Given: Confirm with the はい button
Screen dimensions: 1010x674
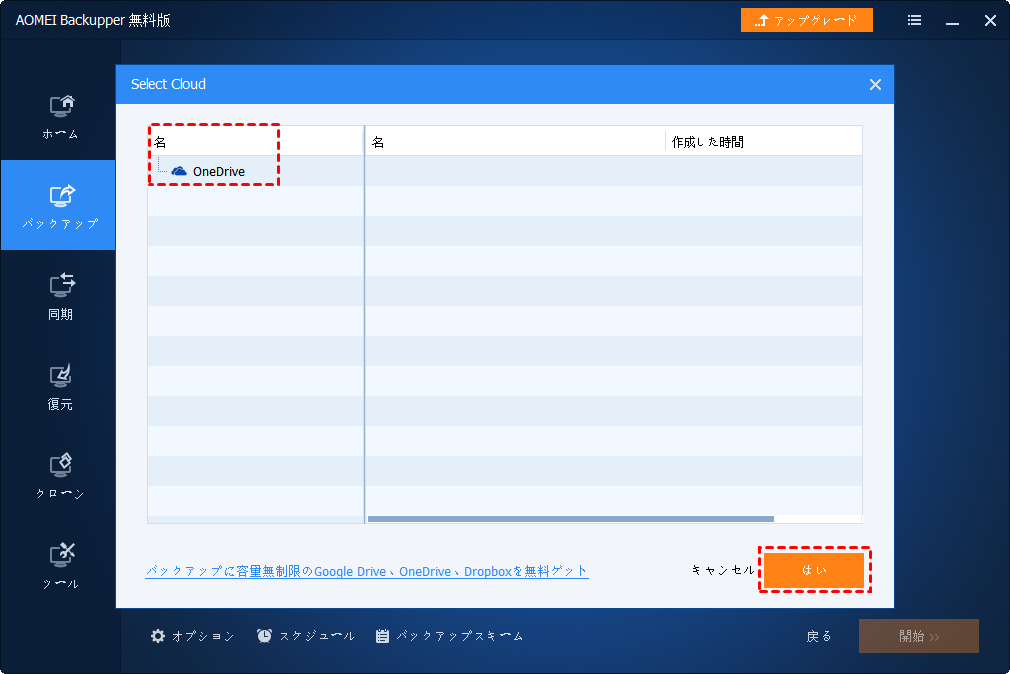Looking at the screenshot, I should [815, 570].
